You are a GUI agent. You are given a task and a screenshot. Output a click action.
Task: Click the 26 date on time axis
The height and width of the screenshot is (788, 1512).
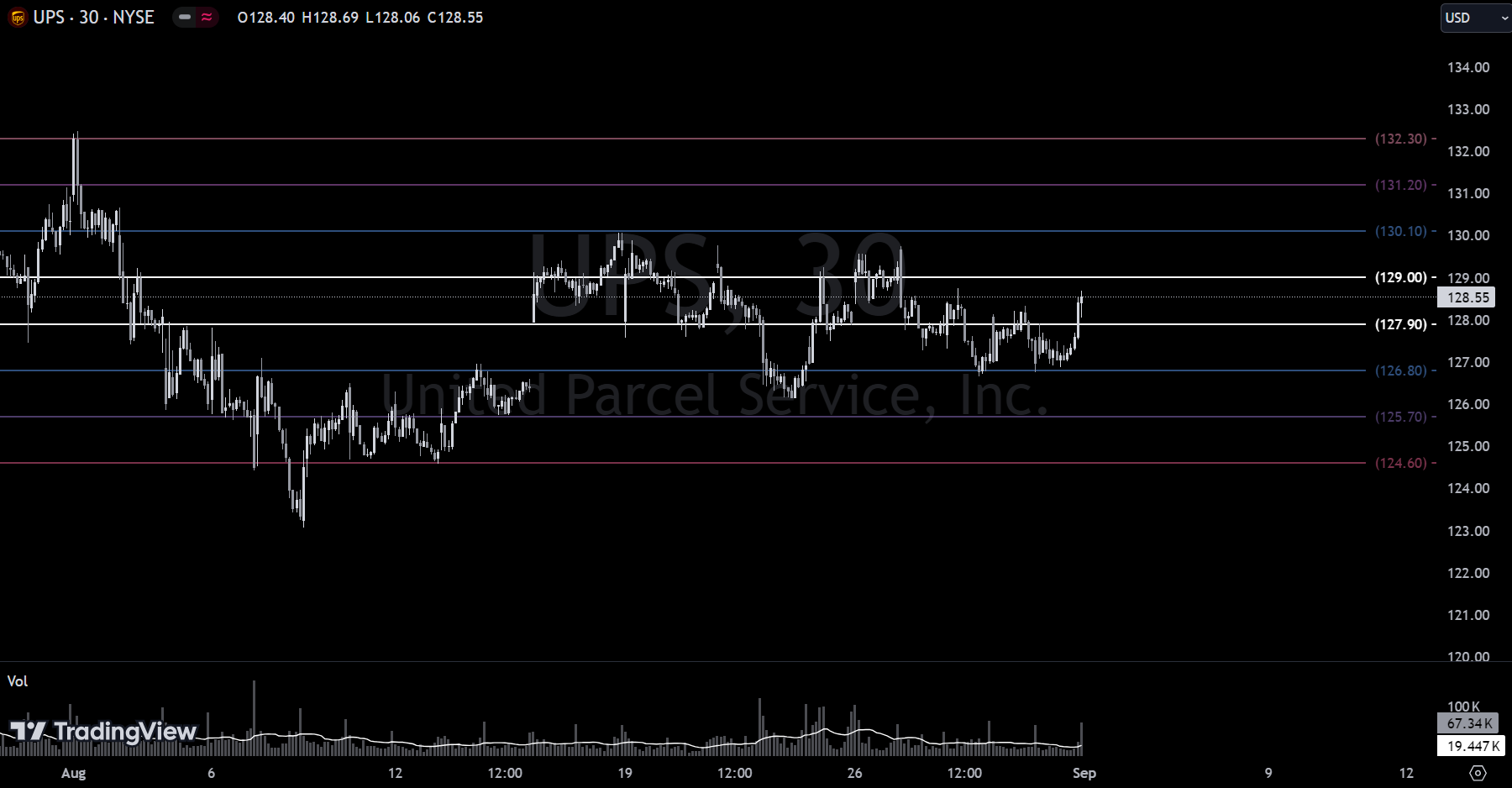854,773
